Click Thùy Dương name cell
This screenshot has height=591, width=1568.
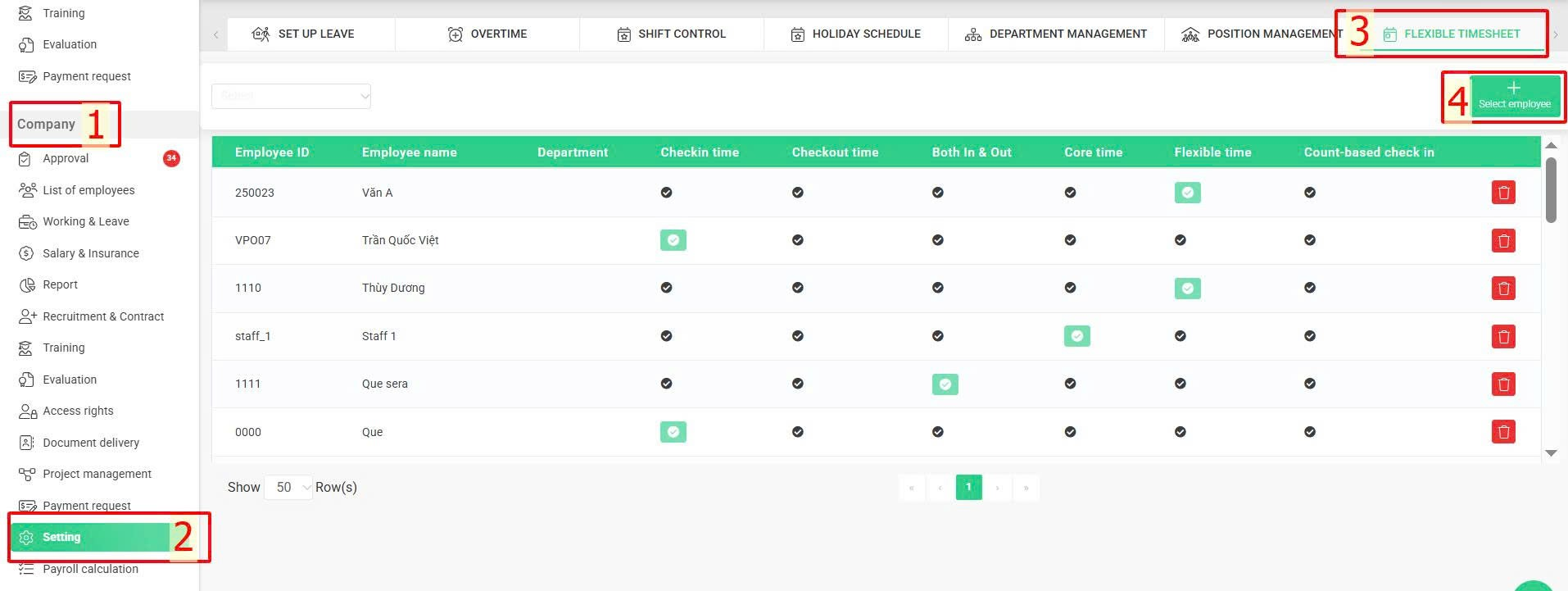[x=393, y=288]
